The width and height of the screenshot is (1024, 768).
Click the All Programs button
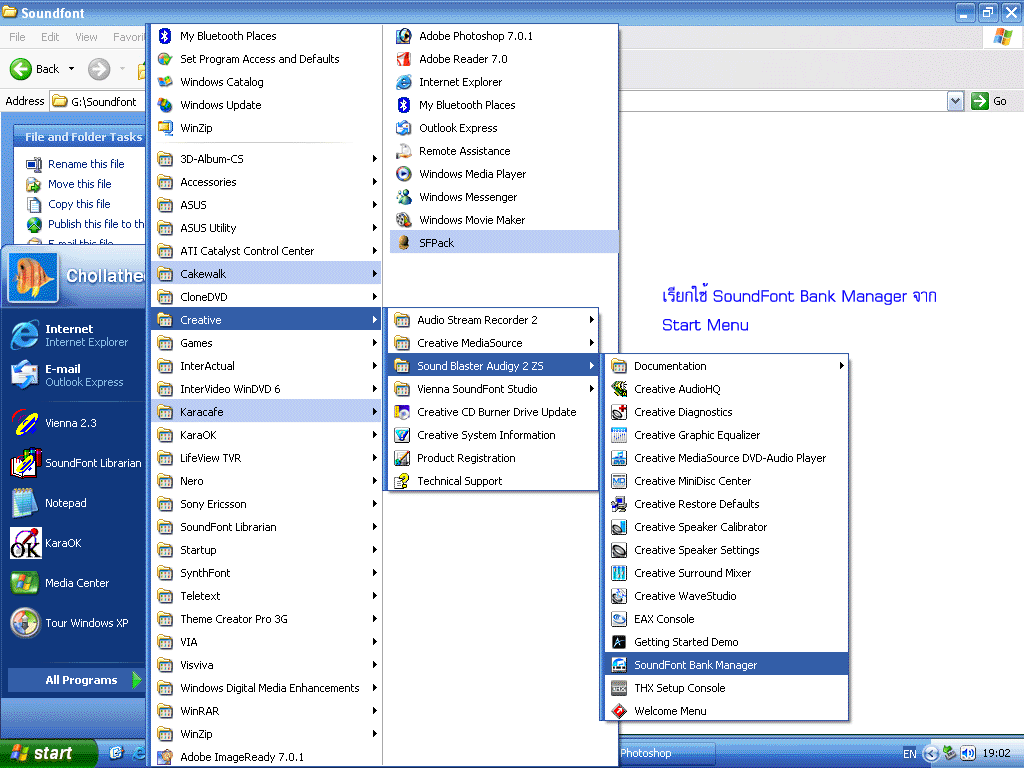click(75, 680)
